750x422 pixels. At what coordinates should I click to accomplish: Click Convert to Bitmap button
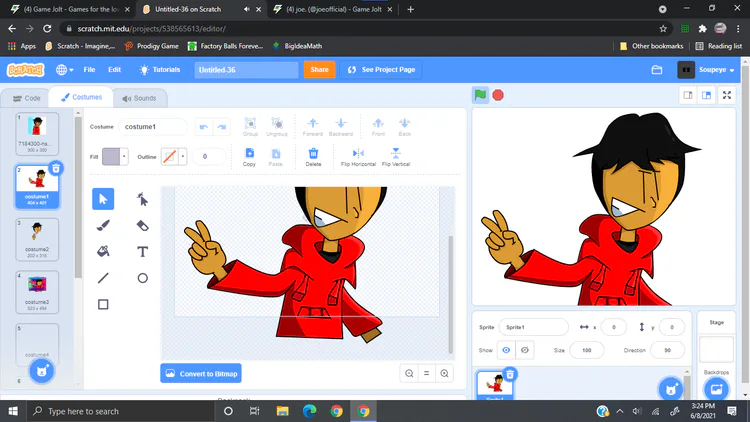coord(201,374)
